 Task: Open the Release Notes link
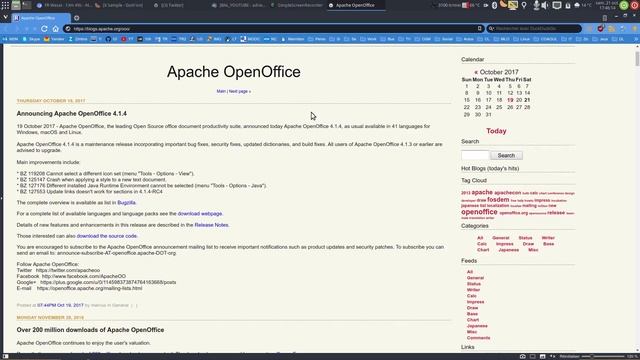point(211,225)
